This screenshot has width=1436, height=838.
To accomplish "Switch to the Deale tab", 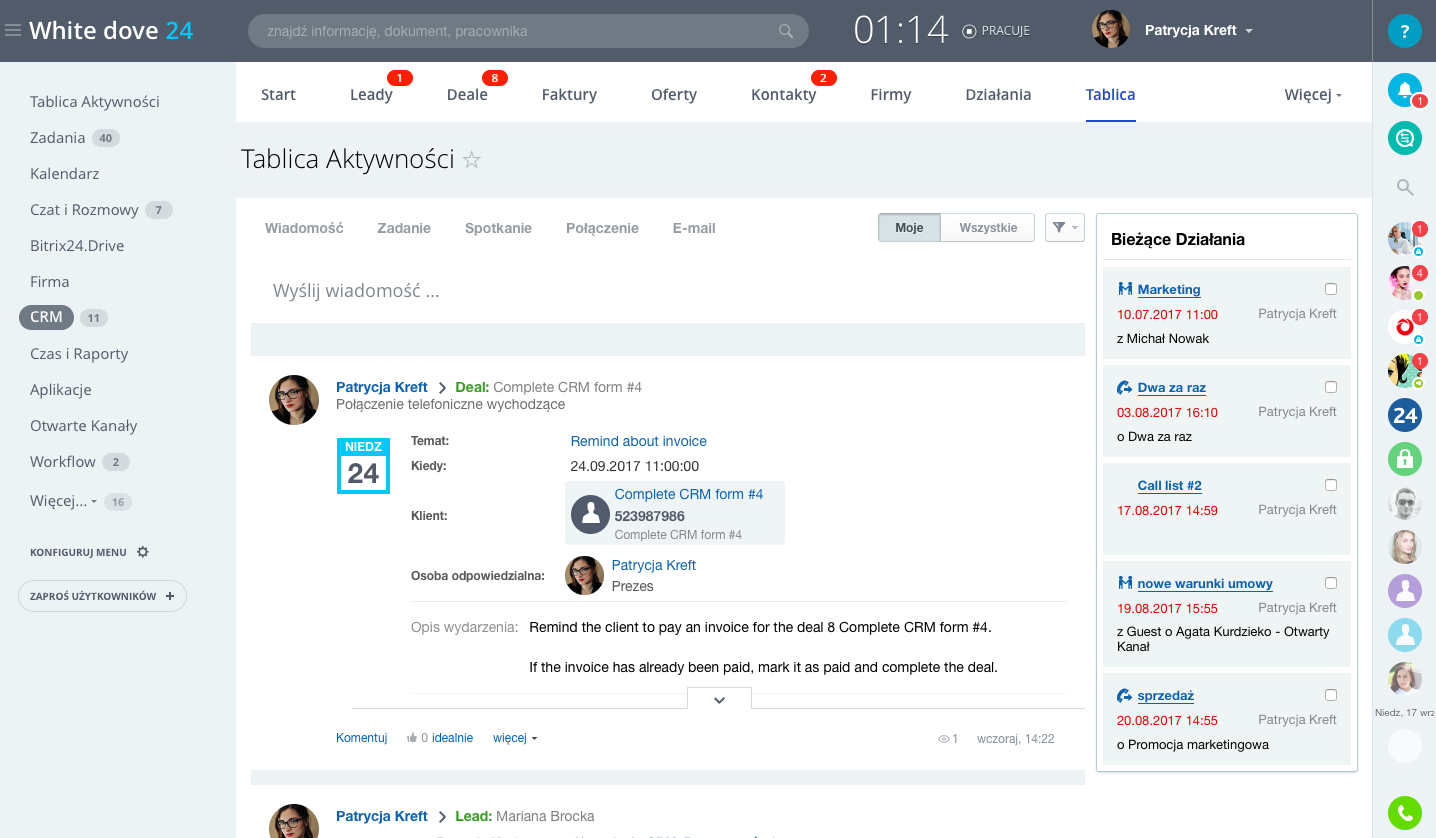I will (467, 95).
